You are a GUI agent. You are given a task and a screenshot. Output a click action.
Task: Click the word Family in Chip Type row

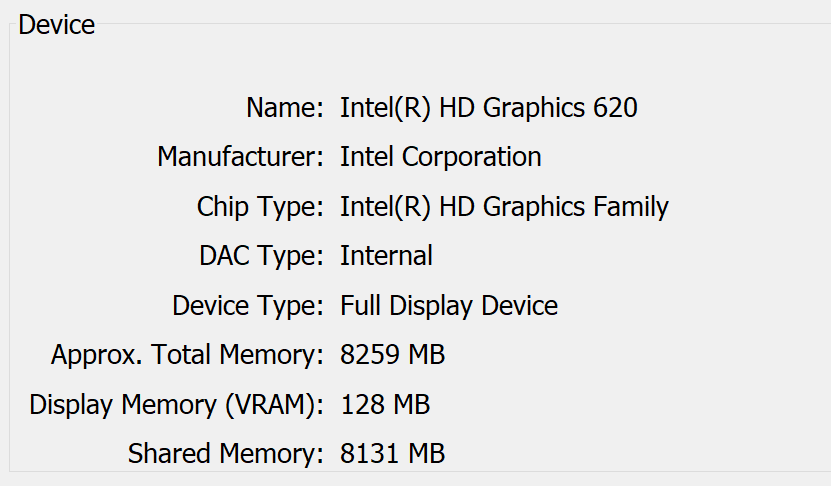click(631, 207)
